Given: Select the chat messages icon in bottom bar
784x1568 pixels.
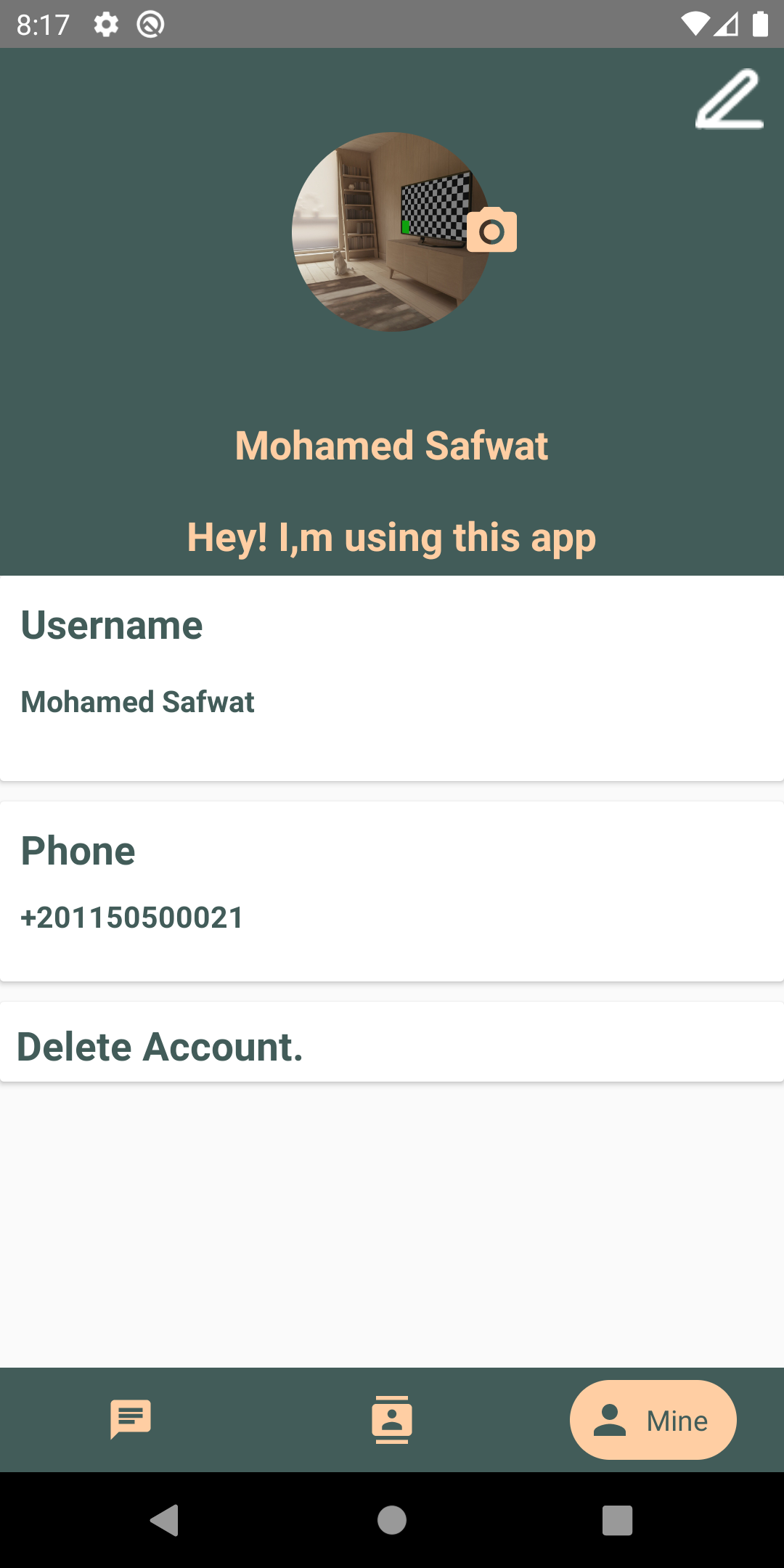Looking at the screenshot, I should tap(131, 1420).
